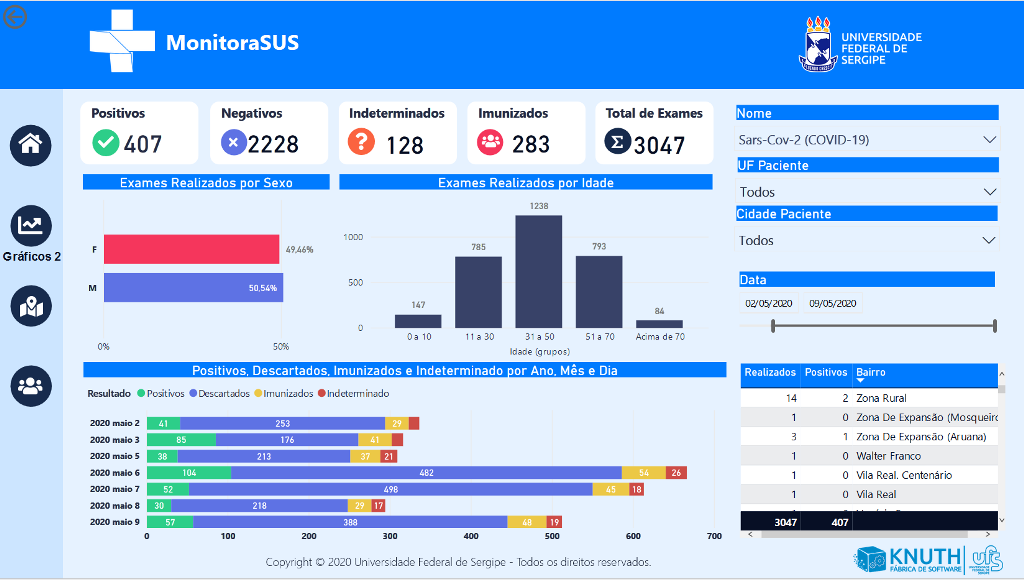This screenshot has height=580, width=1024.
Task: Sort table by Realizados column header
Action: pos(770,372)
